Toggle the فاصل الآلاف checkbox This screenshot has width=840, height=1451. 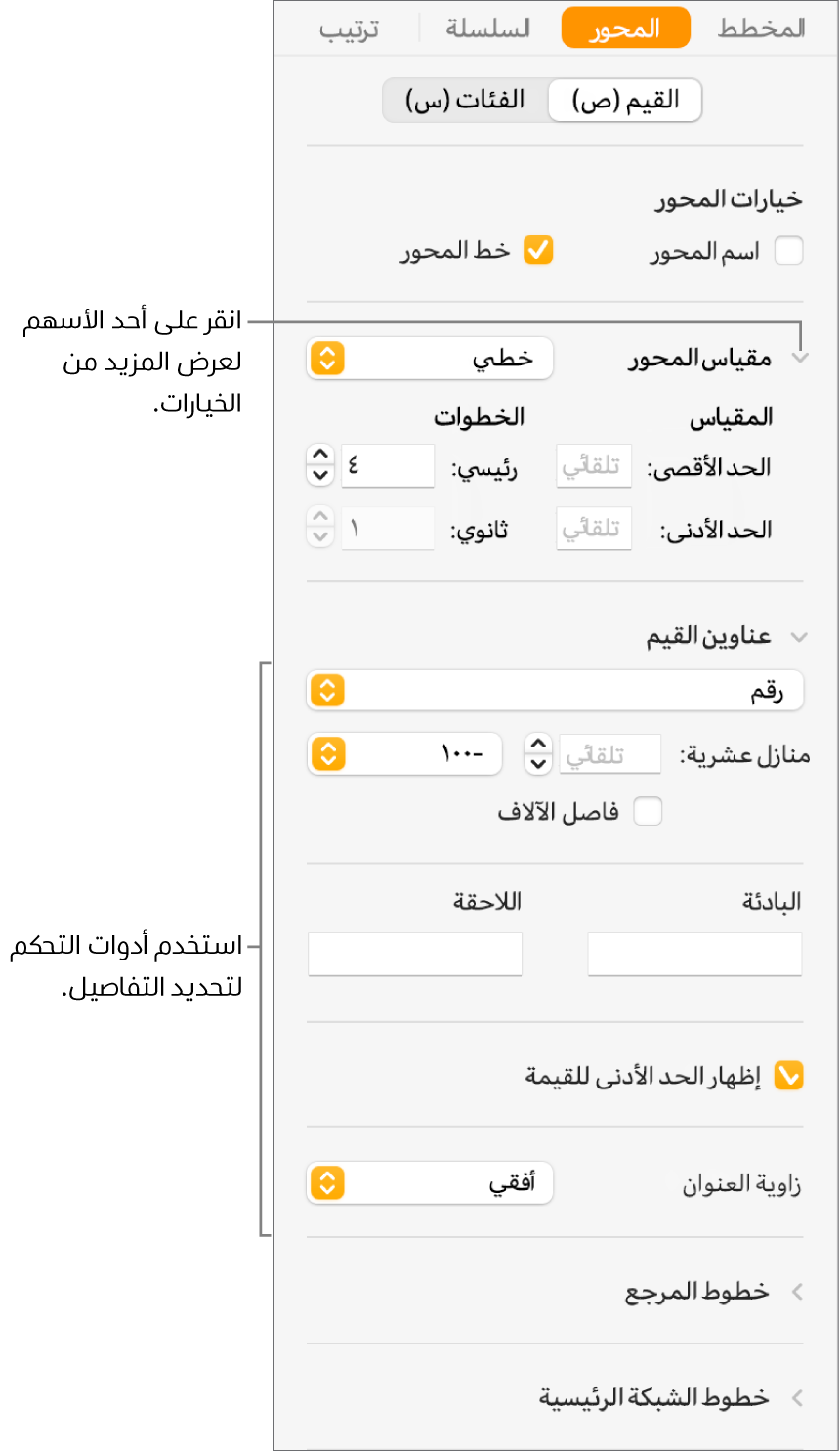[x=648, y=811]
